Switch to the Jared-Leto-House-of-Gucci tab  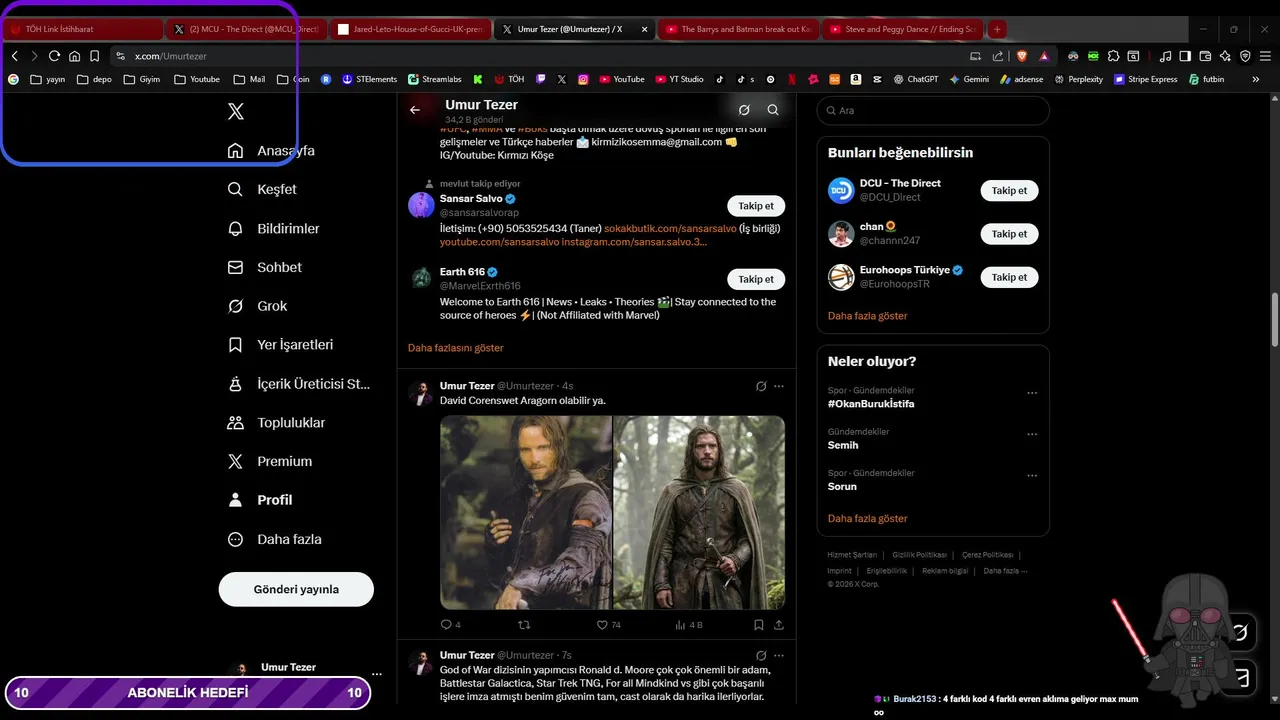pos(410,29)
